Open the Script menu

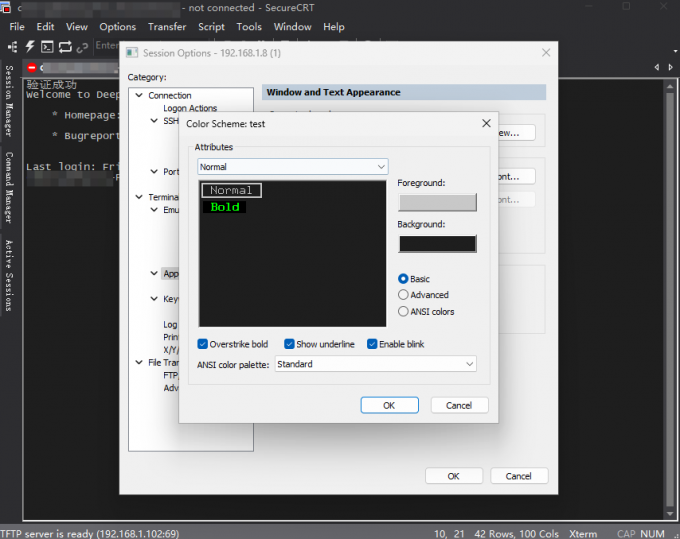click(211, 26)
